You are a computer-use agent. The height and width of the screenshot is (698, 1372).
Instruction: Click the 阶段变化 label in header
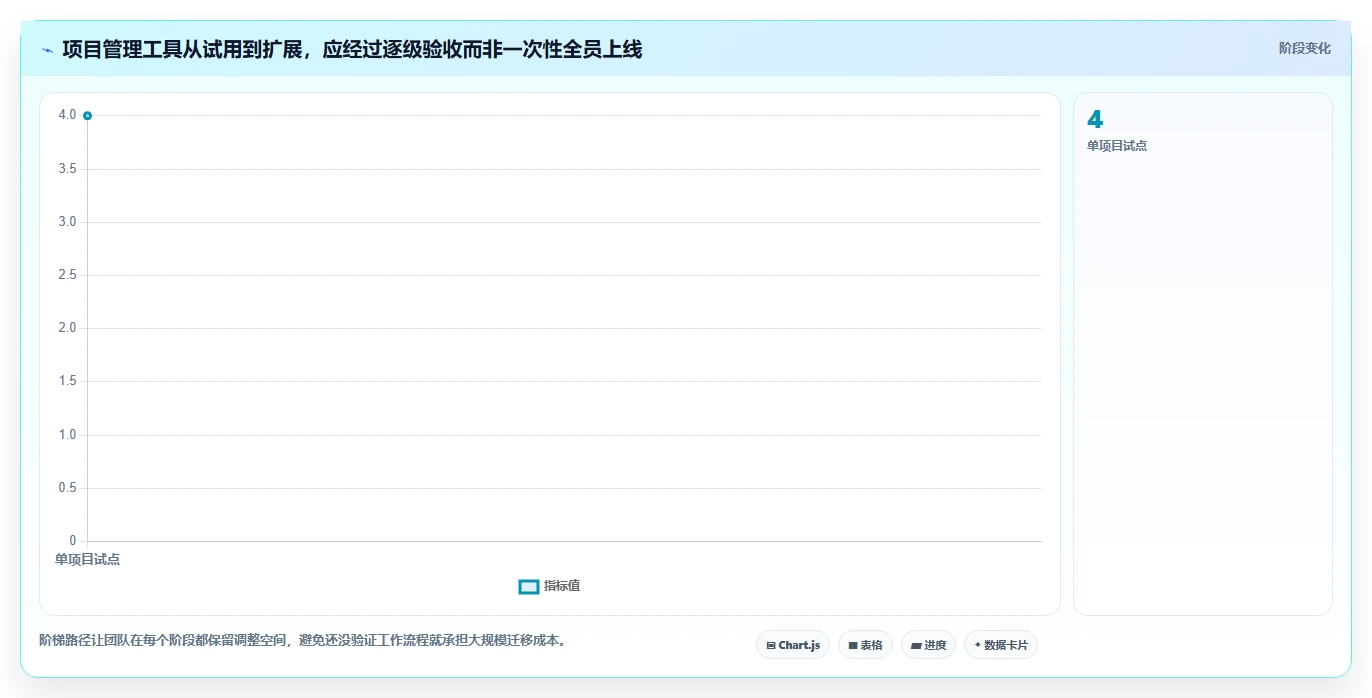[x=1304, y=48]
